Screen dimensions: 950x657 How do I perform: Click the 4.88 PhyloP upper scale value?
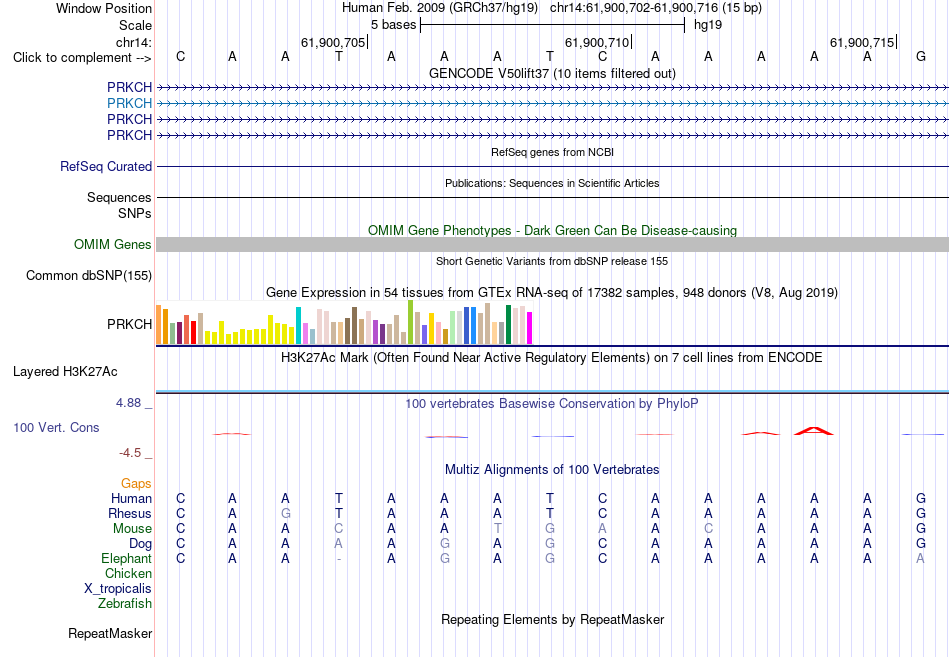(x=128, y=403)
